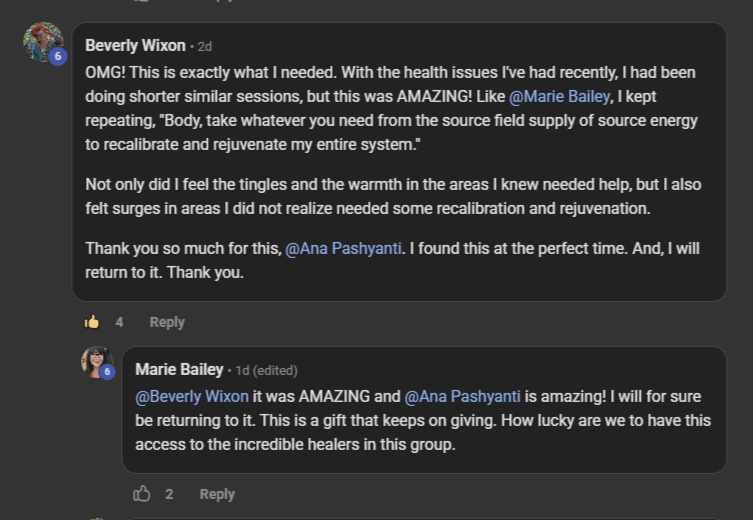The image size is (753, 520).
Task: Open the @Ana Pashyanti mention in Beverly's comment
Action: click(x=344, y=248)
